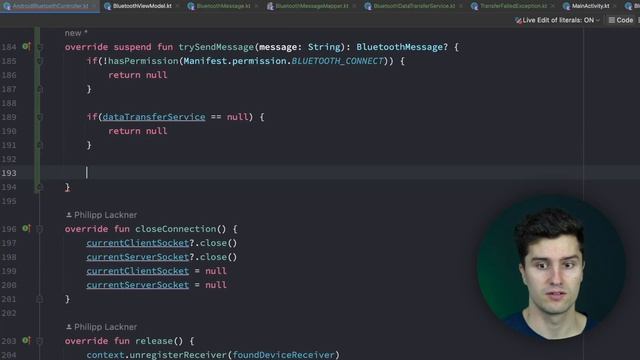
Task: Click fold end marker at line 191
Action: 40,145
